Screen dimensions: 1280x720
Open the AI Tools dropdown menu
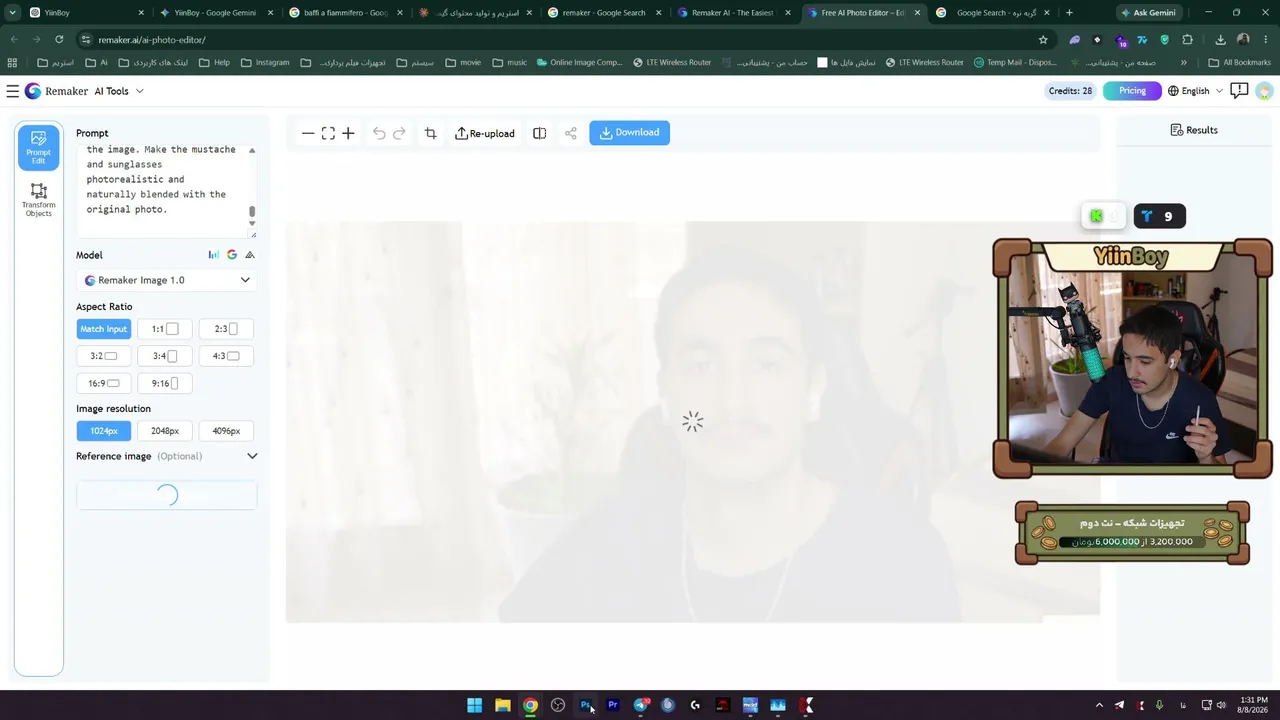tap(119, 91)
